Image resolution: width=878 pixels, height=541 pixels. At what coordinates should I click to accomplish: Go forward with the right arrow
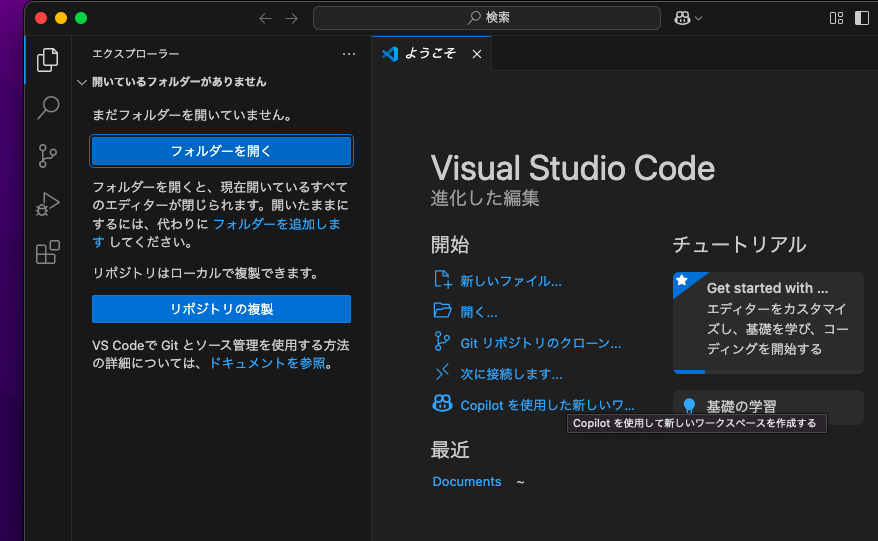coord(292,18)
